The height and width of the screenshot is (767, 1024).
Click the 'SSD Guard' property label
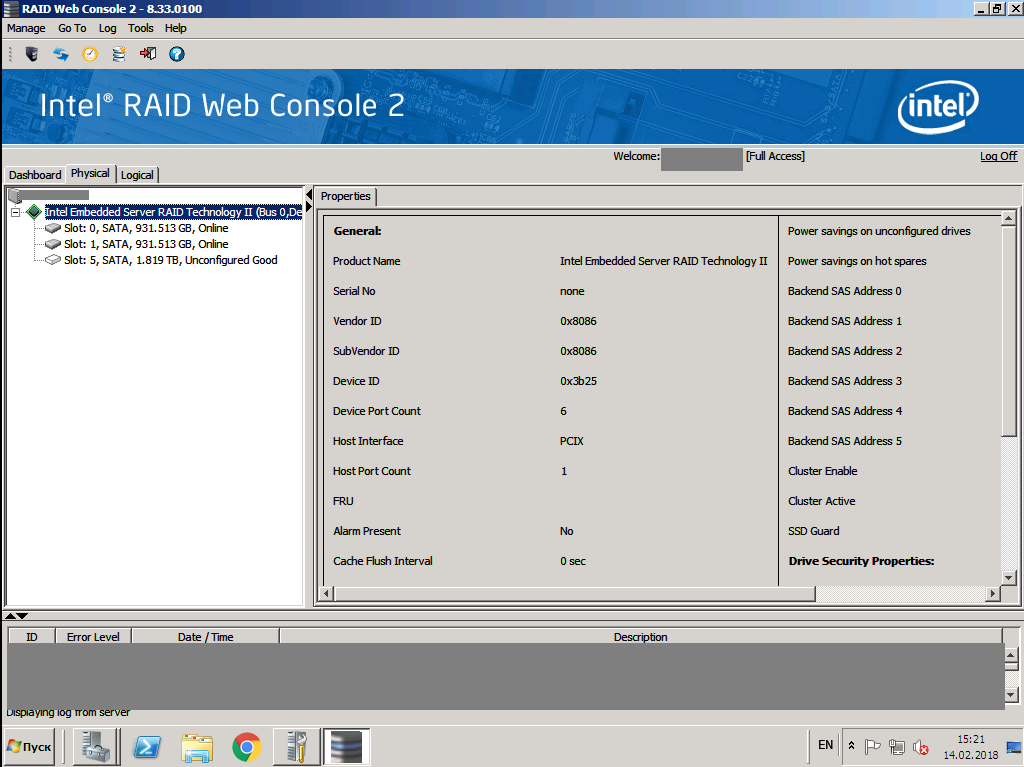point(814,531)
